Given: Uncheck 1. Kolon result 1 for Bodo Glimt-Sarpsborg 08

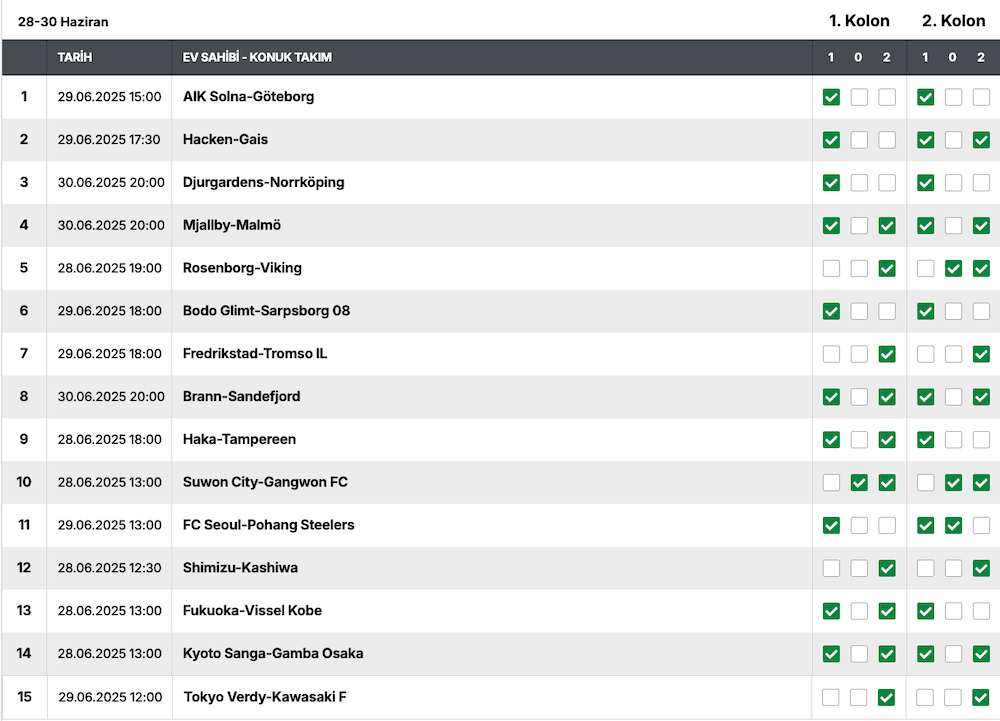Looking at the screenshot, I should [831, 311].
